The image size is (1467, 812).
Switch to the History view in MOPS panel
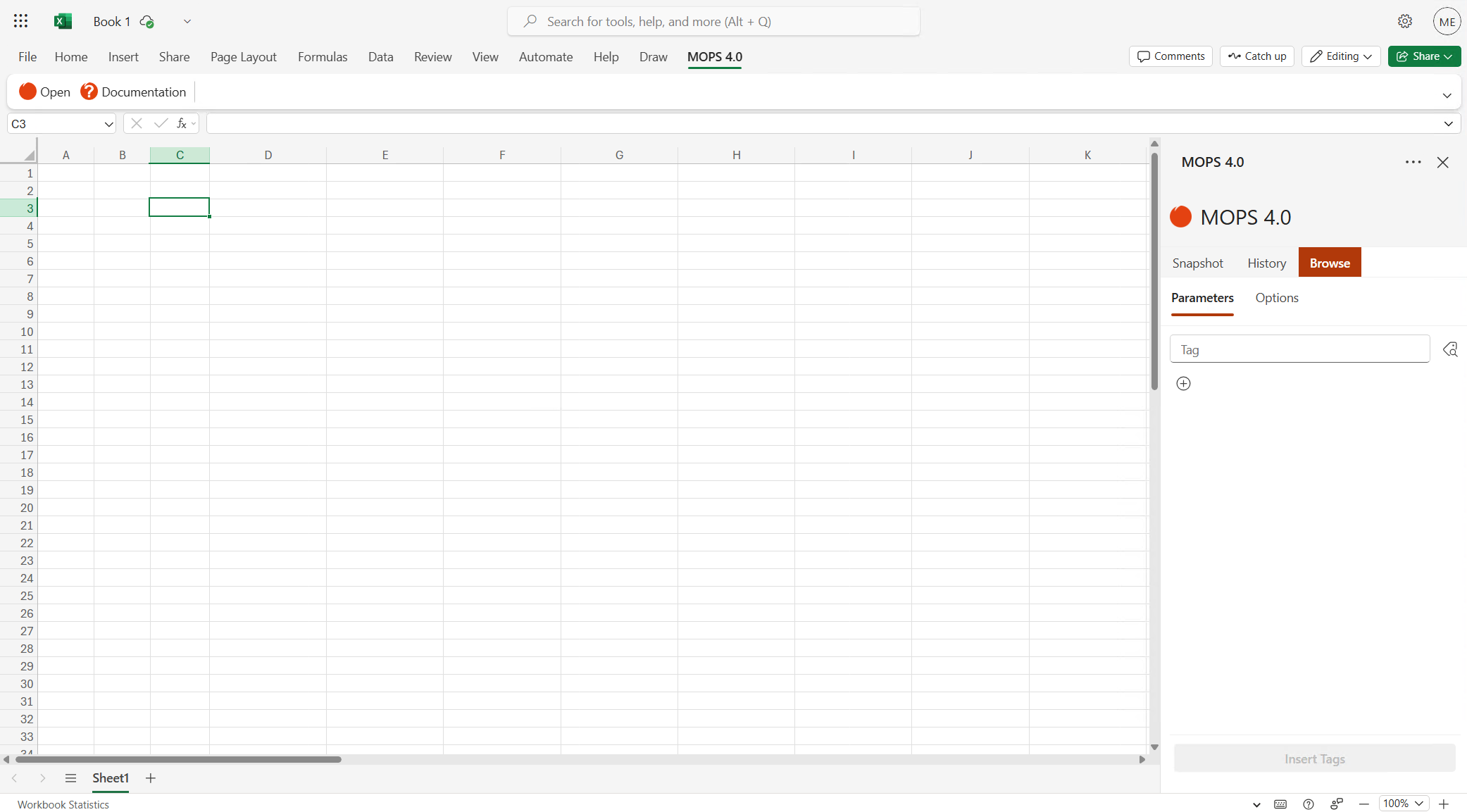tap(1266, 262)
